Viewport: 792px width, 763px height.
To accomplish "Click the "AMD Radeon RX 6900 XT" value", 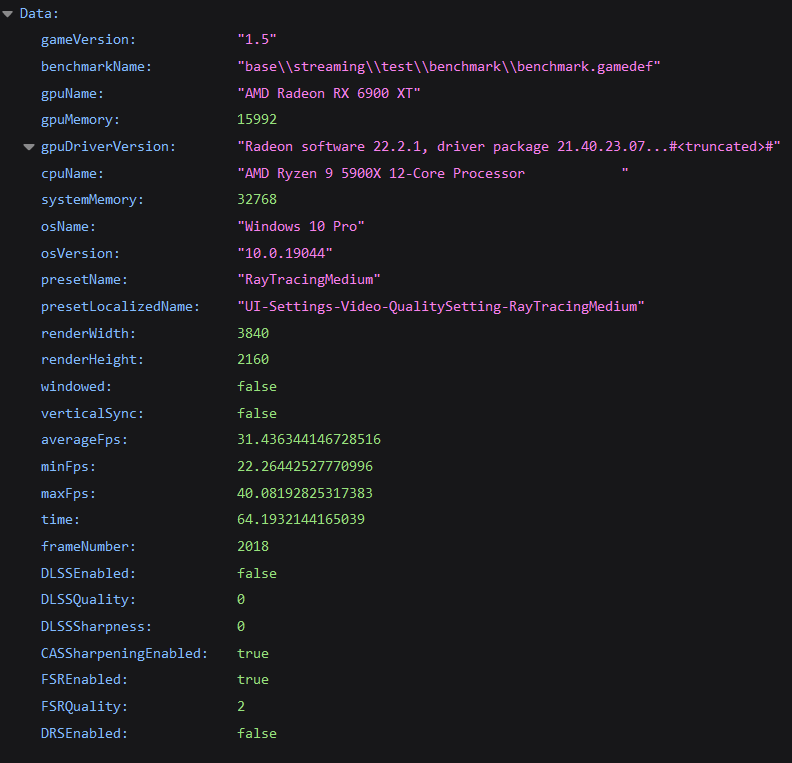I will [329, 93].
